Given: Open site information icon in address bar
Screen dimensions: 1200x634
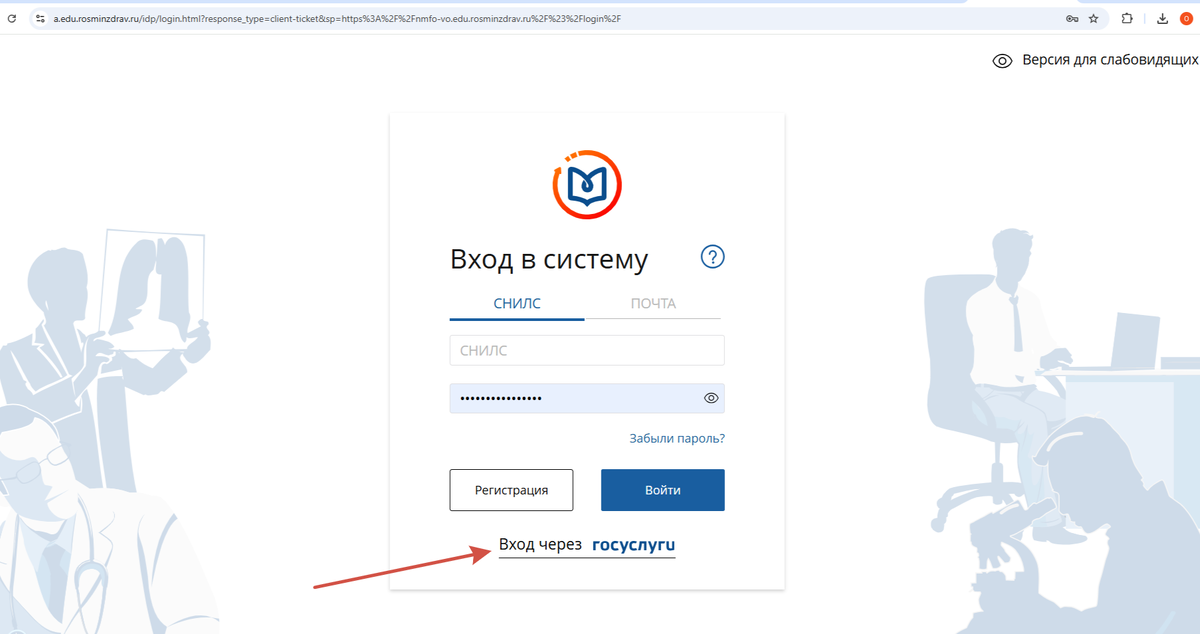Looking at the screenshot, I should coord(39,18).
